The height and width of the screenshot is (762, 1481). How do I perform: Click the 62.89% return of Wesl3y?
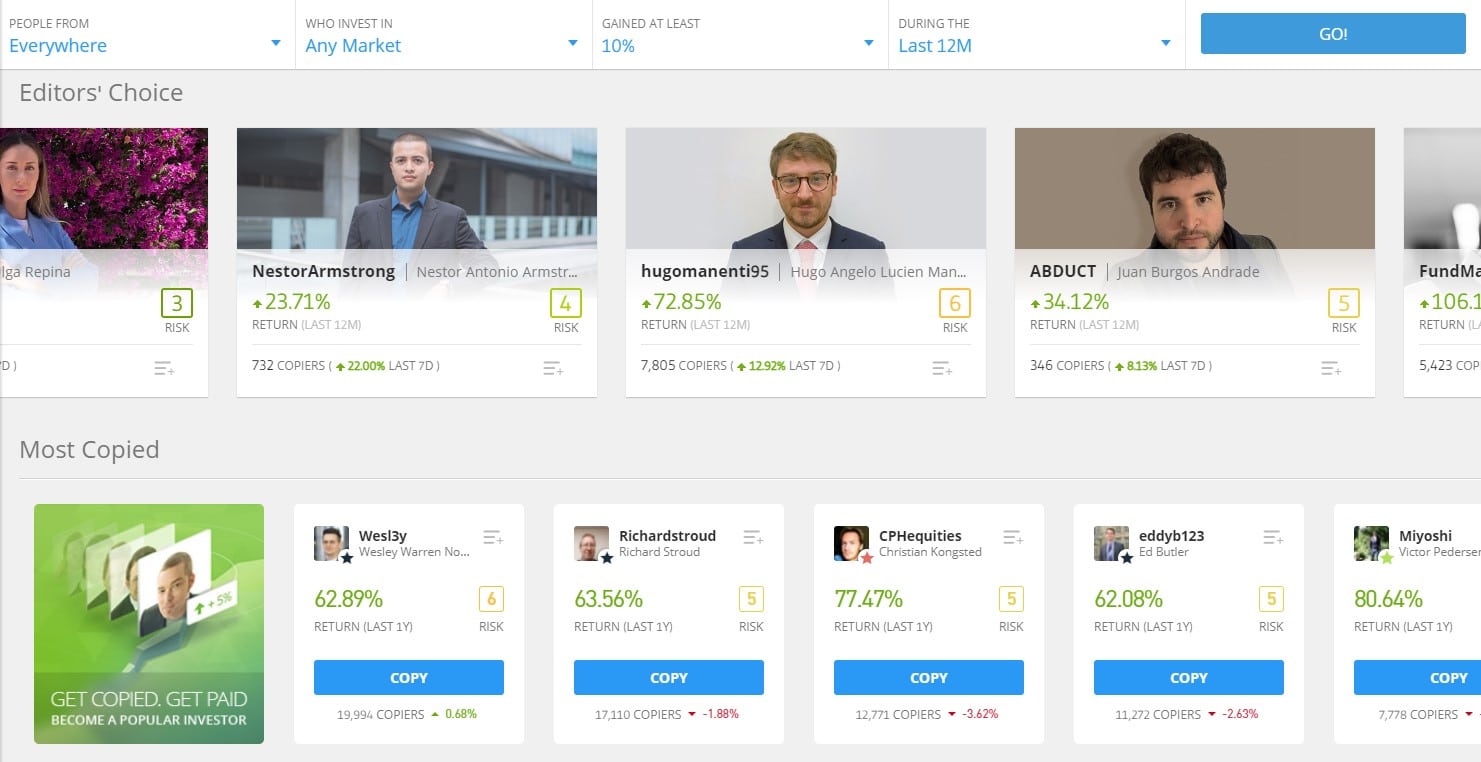pyautogui.click(x=349, y=599)
